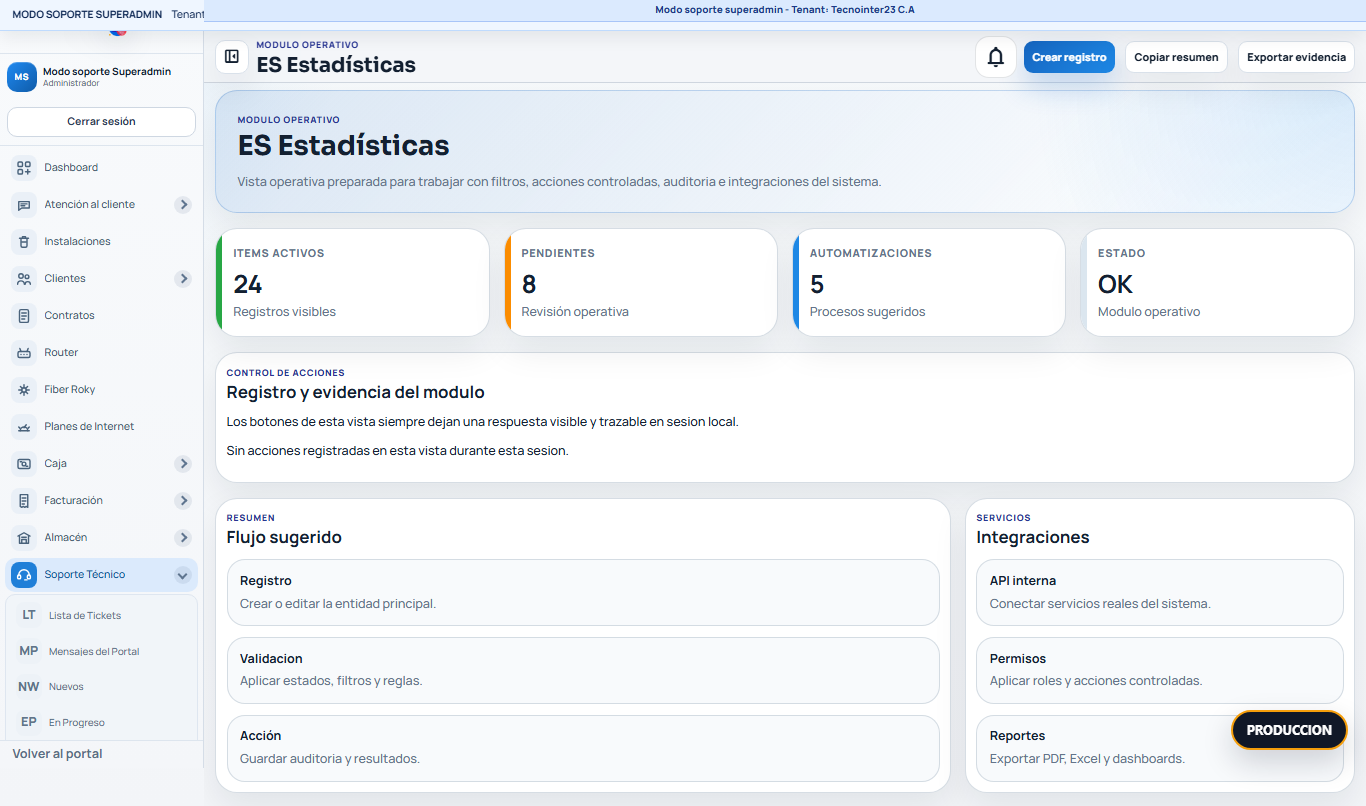Image resolution: width=1366 pixels, height=806 pixels.
Task: Open the Permisos integration card
Action: tap(1160, 670)
